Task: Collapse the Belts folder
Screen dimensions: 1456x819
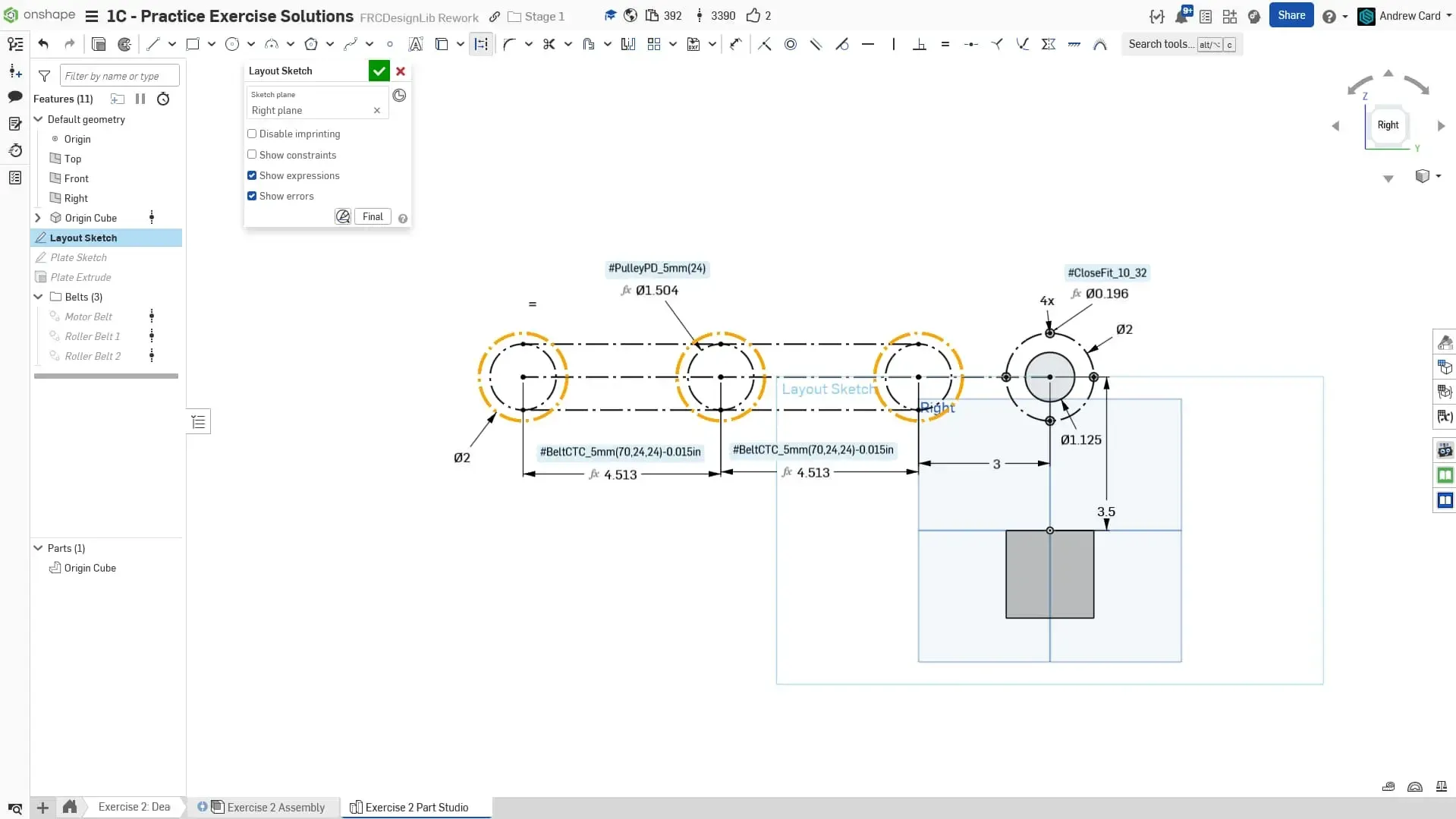Action: point(38,297)
